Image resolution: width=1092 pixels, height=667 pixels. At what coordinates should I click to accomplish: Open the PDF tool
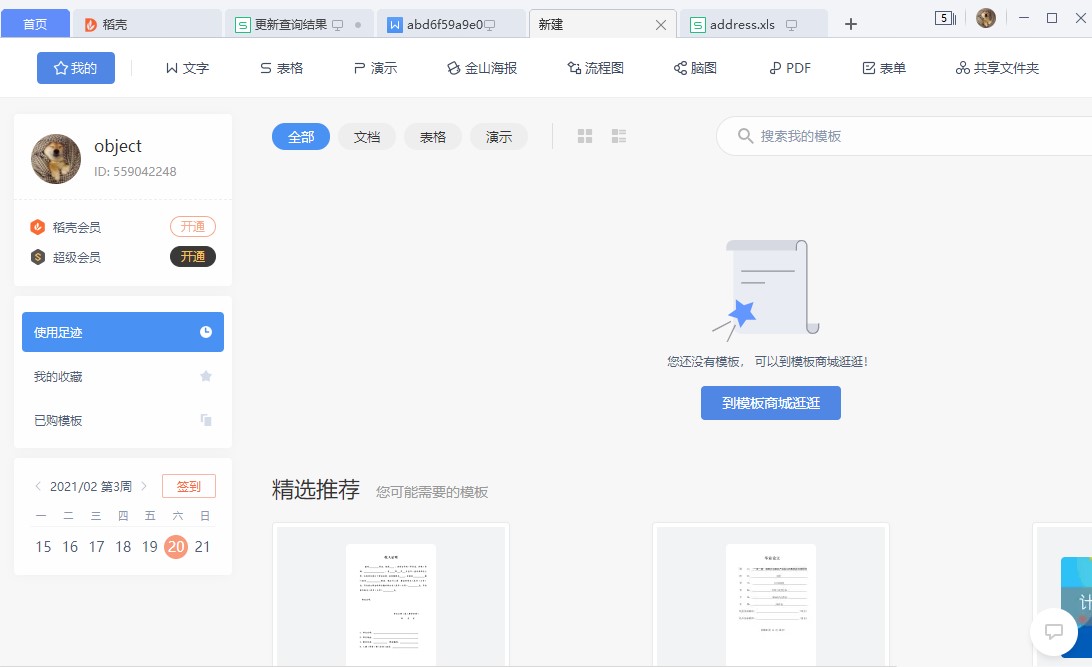click(x=789, y=68)
